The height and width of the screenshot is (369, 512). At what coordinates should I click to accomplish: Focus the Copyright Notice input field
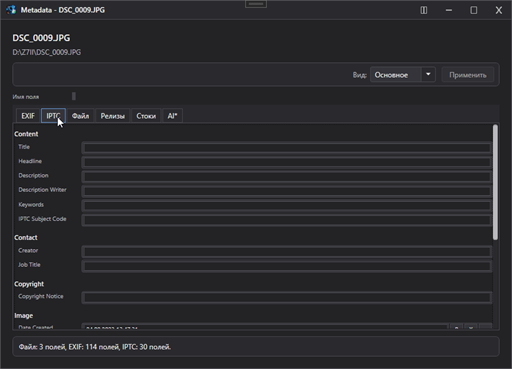pos(287,297)
